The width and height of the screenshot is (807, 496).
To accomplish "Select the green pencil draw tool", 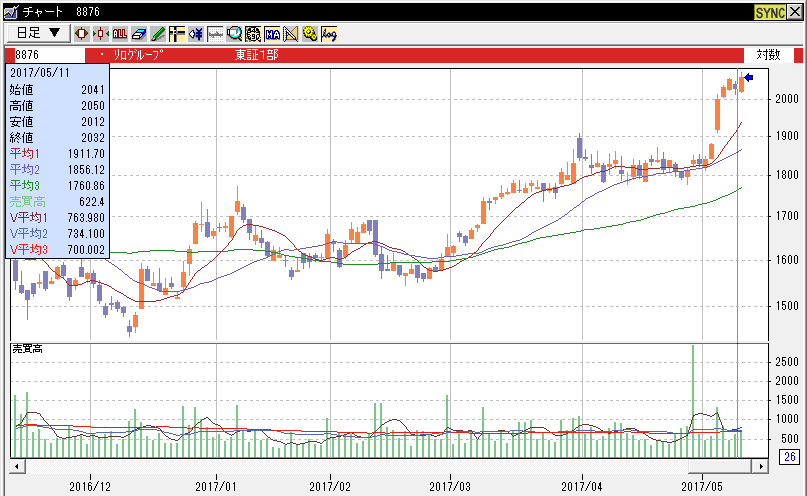I will [157, 33].
